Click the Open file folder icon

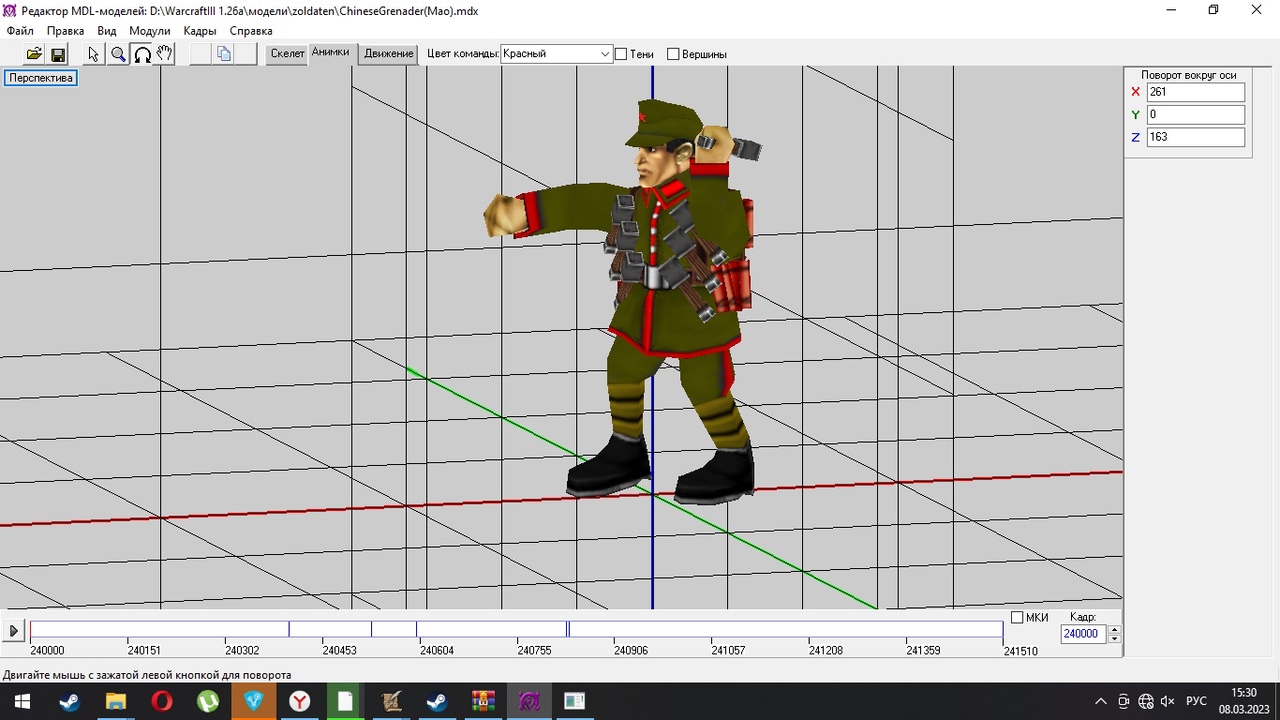(34, 54)
